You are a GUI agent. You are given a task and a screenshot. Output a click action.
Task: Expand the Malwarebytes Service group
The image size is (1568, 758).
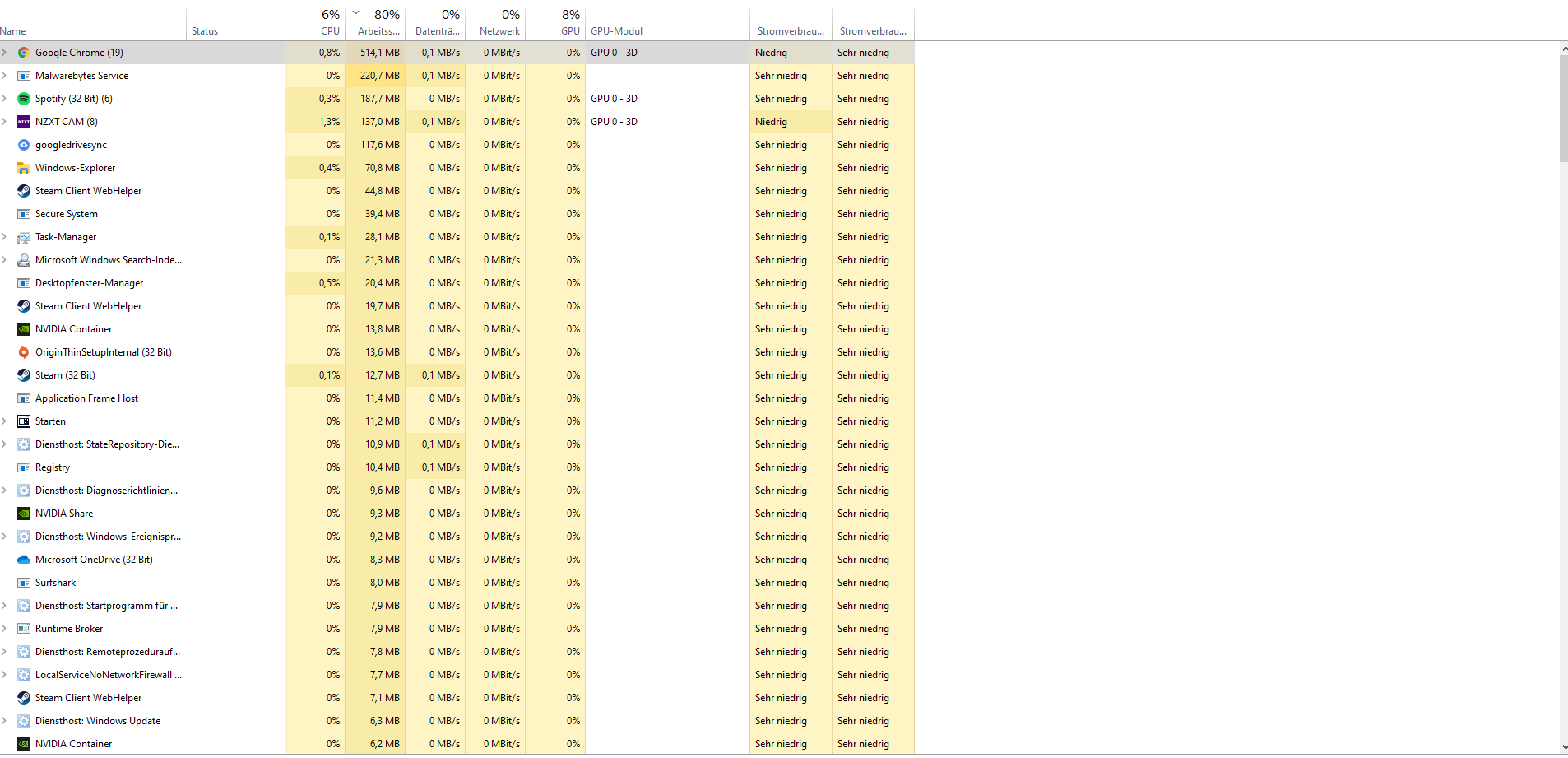[x=4, y=76]
